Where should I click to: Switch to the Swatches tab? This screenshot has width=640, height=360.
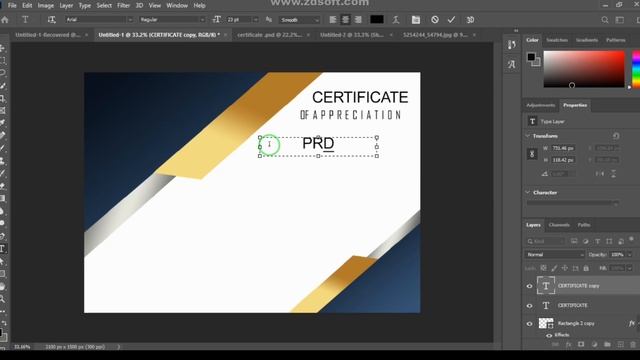[557, 40]
